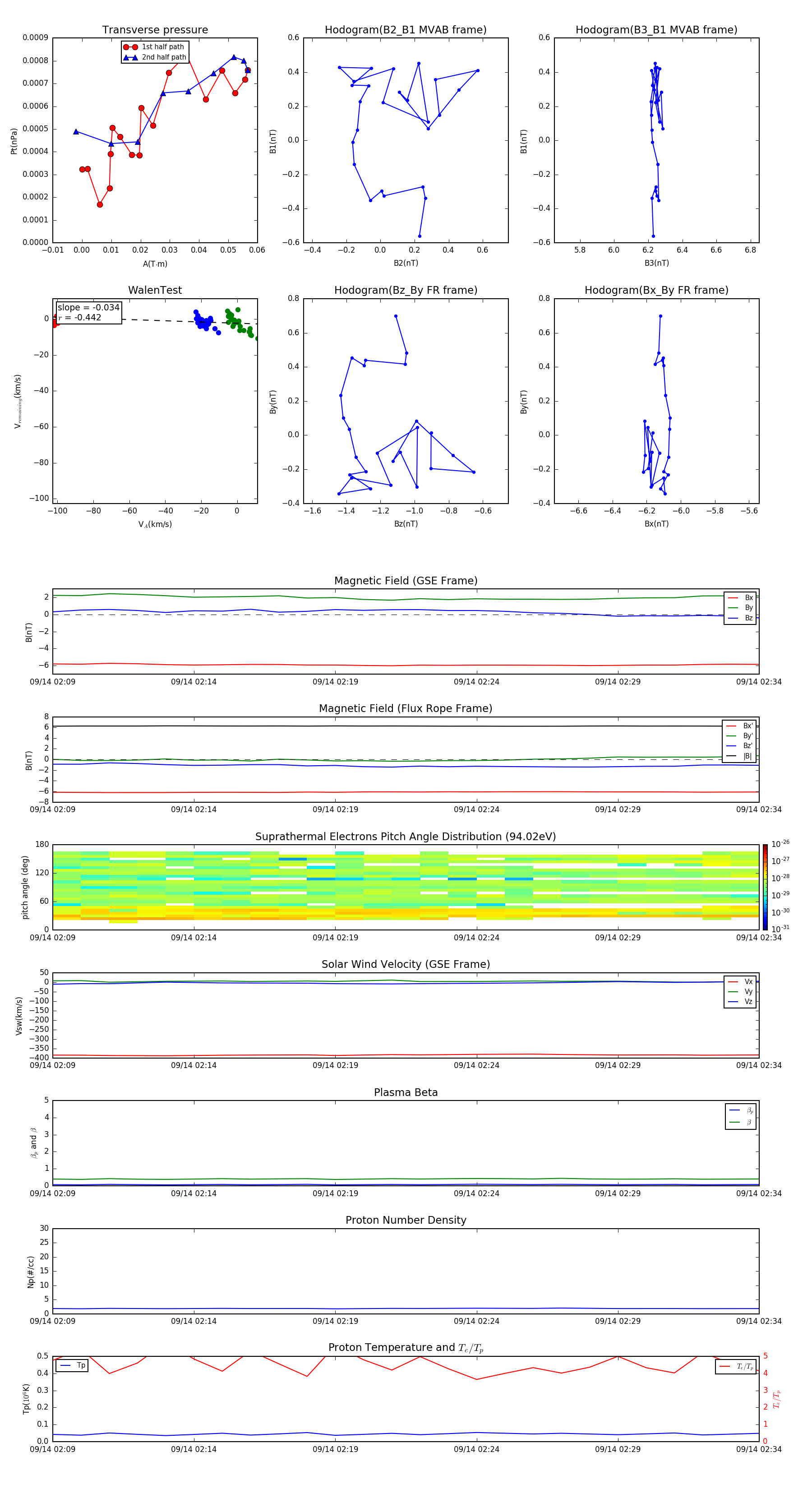Click 'Tp(10^6K)' axis label

pos(26,1399)
